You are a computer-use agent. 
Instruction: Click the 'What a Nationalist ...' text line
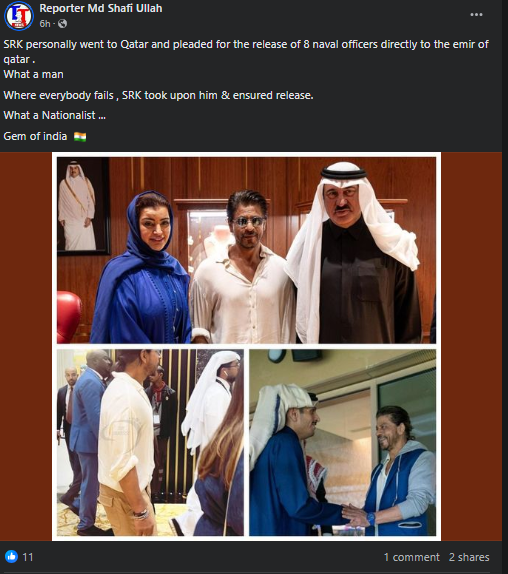tap(55, 115)
